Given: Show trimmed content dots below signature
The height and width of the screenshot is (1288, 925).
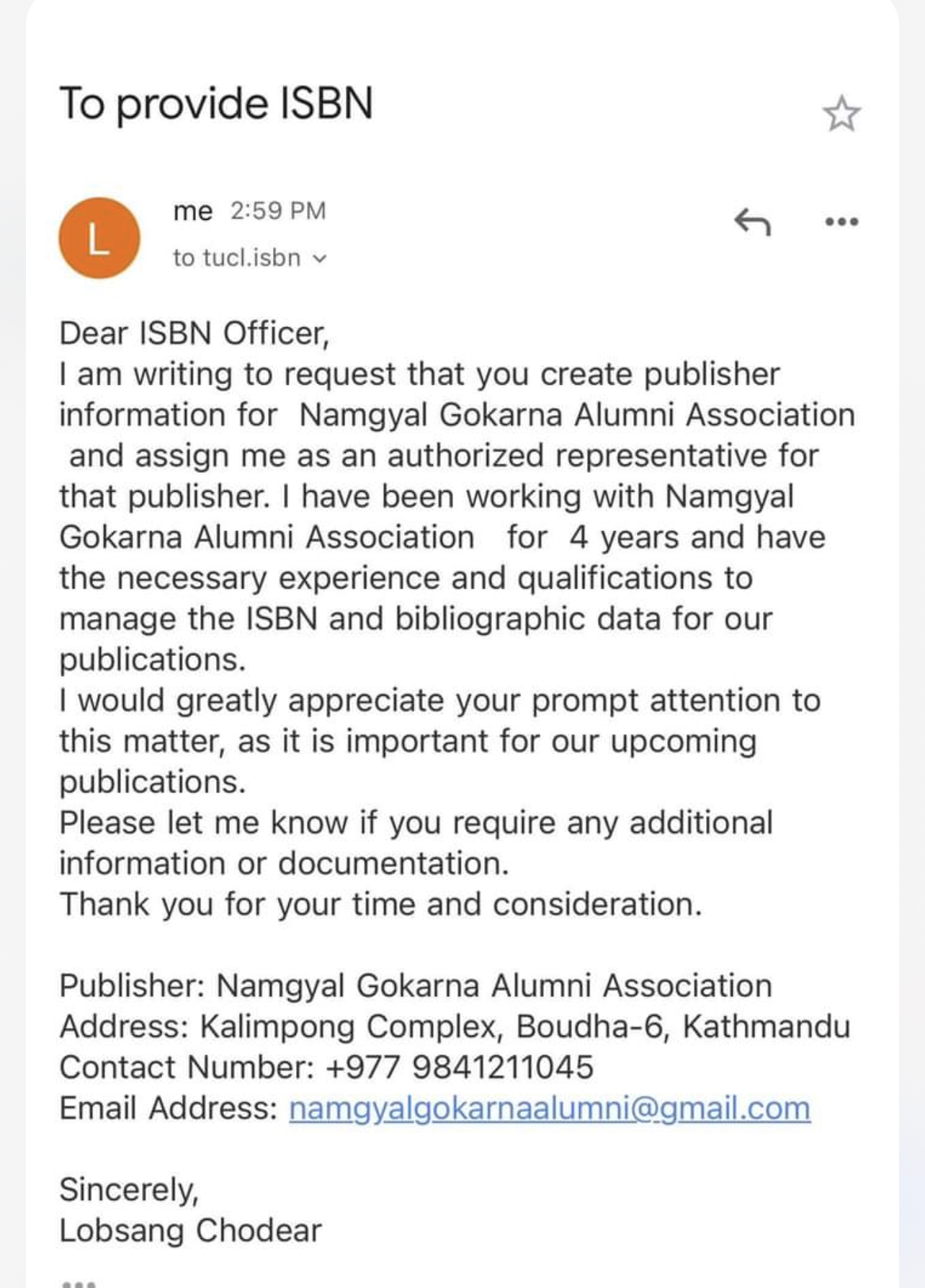Looking at the screenshot, I should (x=79, y=1282).
